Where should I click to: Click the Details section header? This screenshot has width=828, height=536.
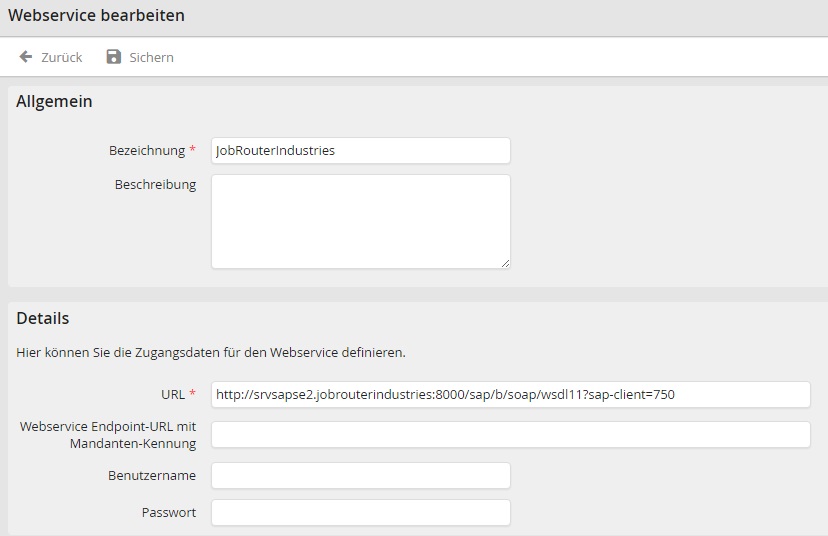(43, 318)
